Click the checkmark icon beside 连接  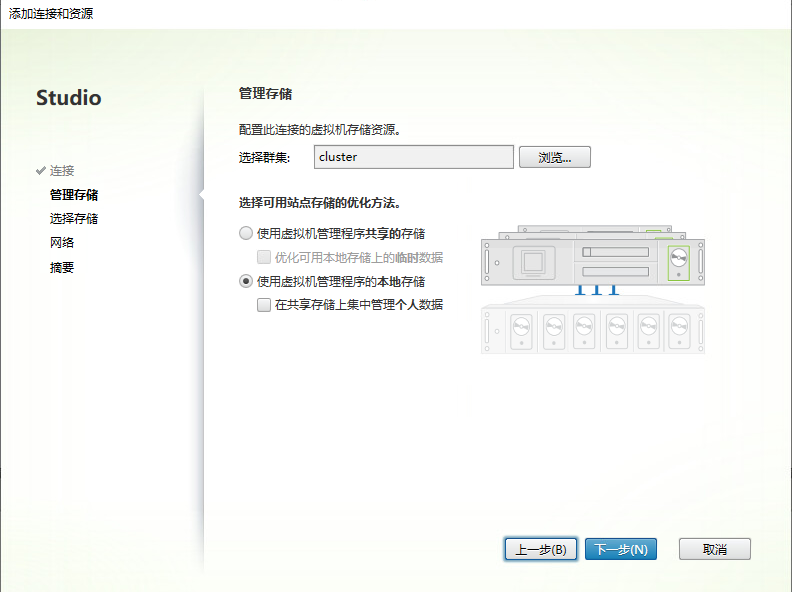(40, 171)
